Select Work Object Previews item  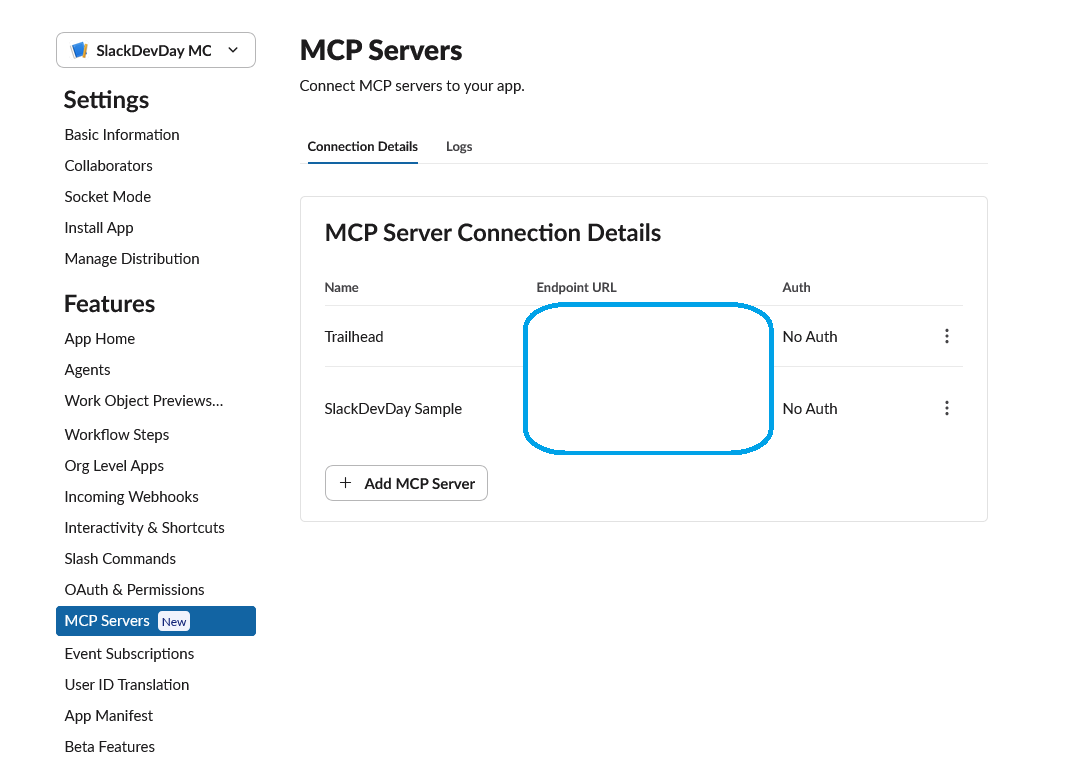coord(144,401)
